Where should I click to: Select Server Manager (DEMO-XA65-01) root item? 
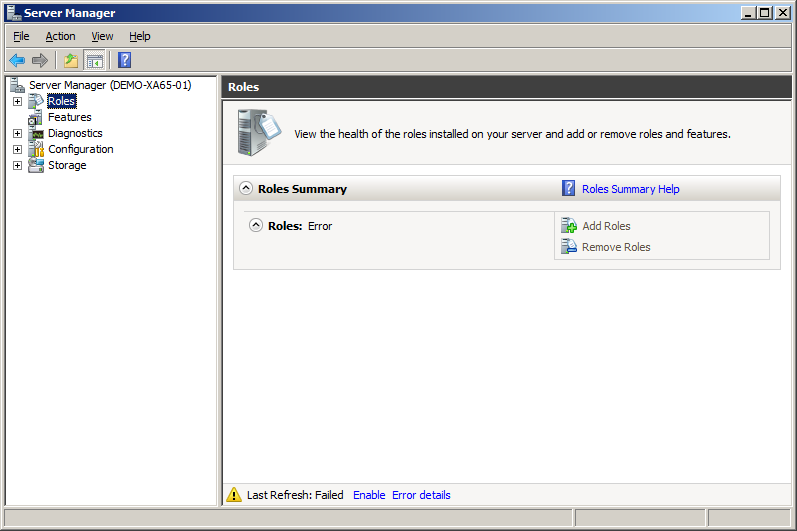point(110,85)
